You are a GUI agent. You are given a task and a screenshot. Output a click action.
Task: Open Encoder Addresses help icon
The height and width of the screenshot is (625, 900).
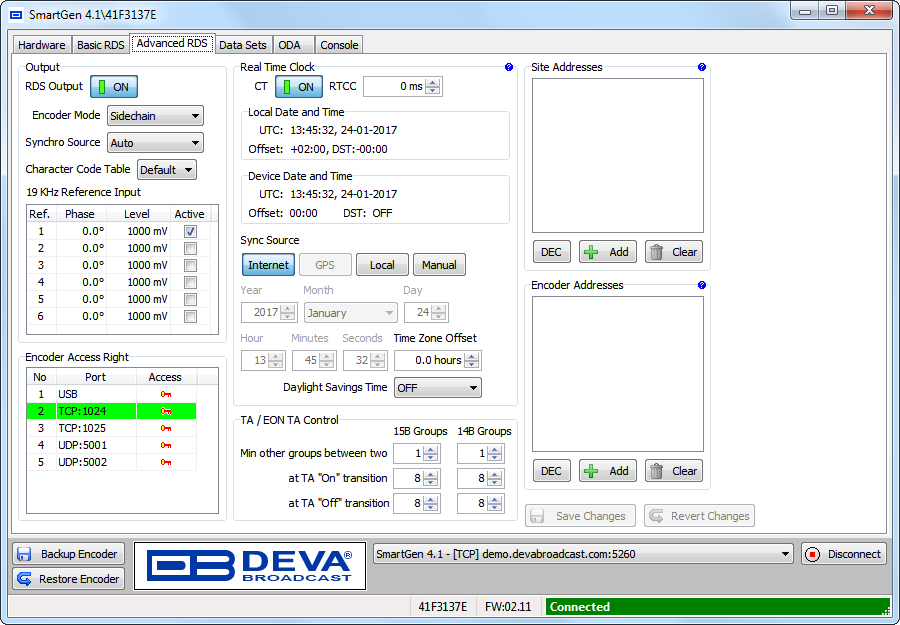701,285
